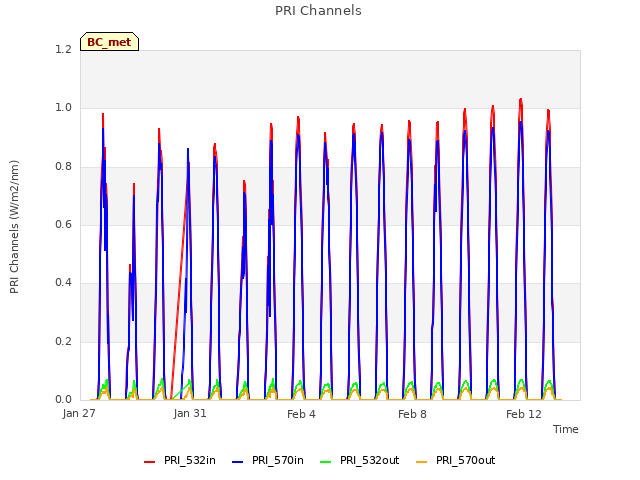
Task: Click the 1.0 y-axis tick label
Action: tap(64, 108)
